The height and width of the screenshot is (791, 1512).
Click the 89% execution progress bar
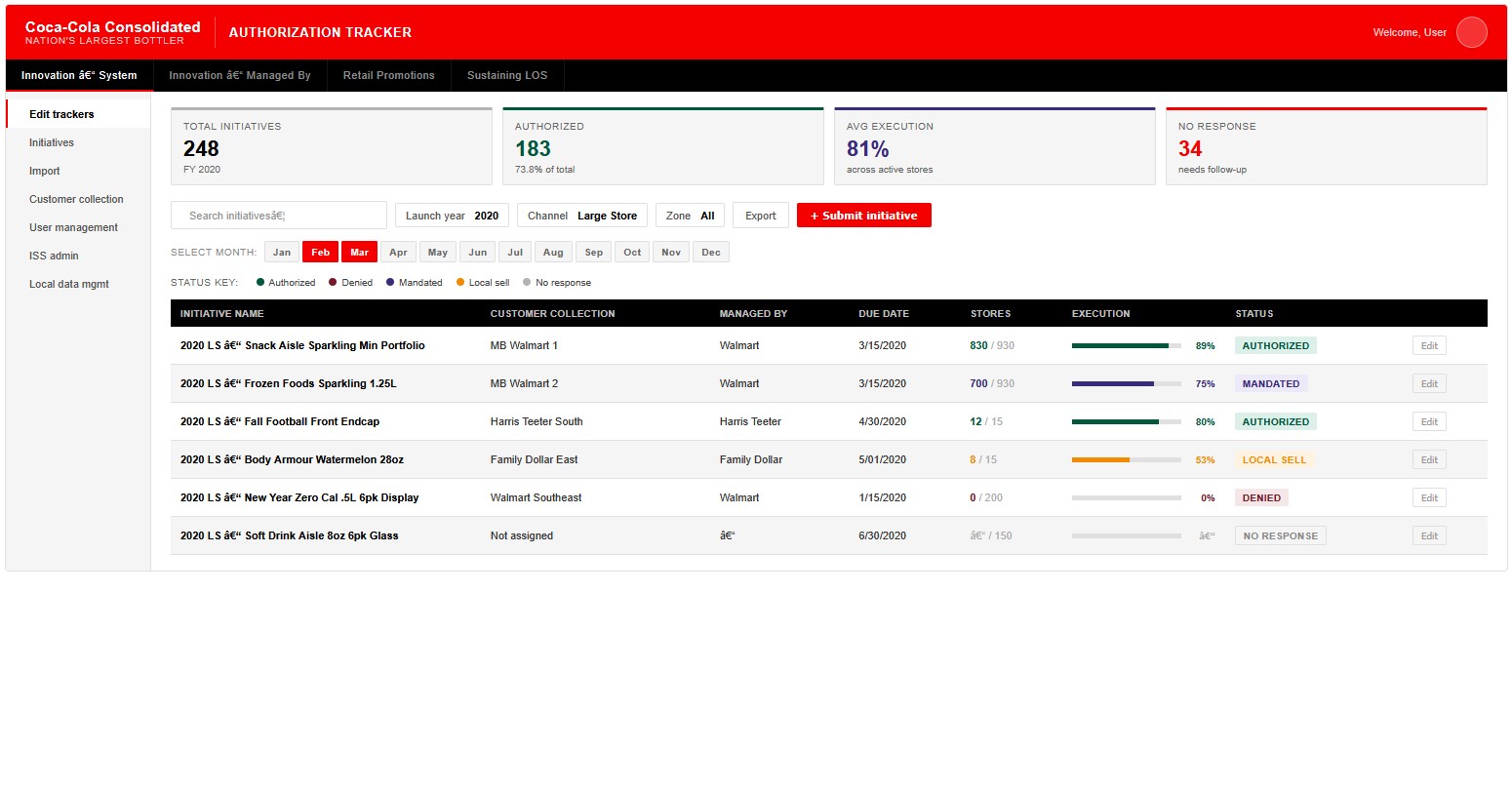(1127, 345)
